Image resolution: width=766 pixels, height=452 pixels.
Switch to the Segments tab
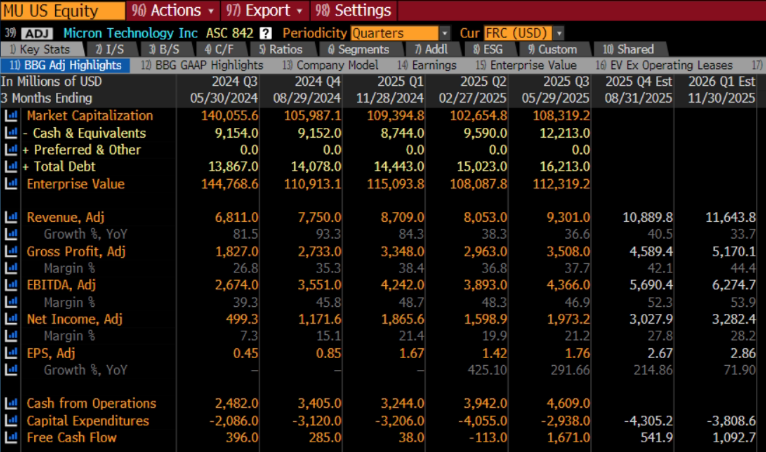tap(359, 49)
